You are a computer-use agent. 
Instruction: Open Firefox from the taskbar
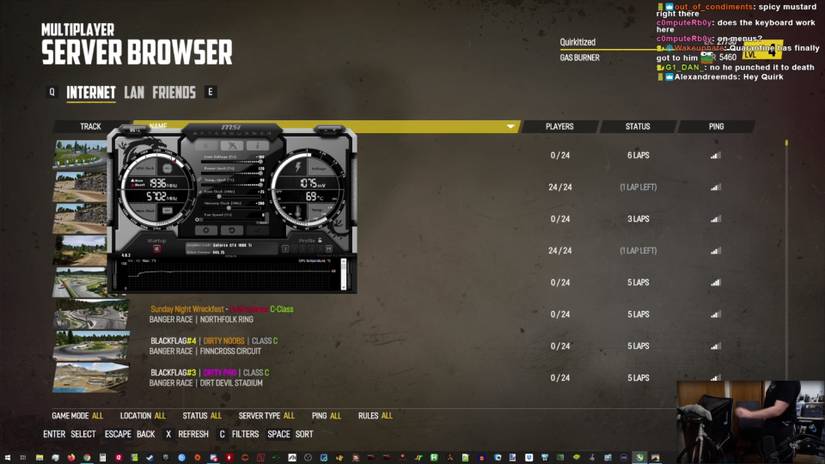click(x=71, y=458)
